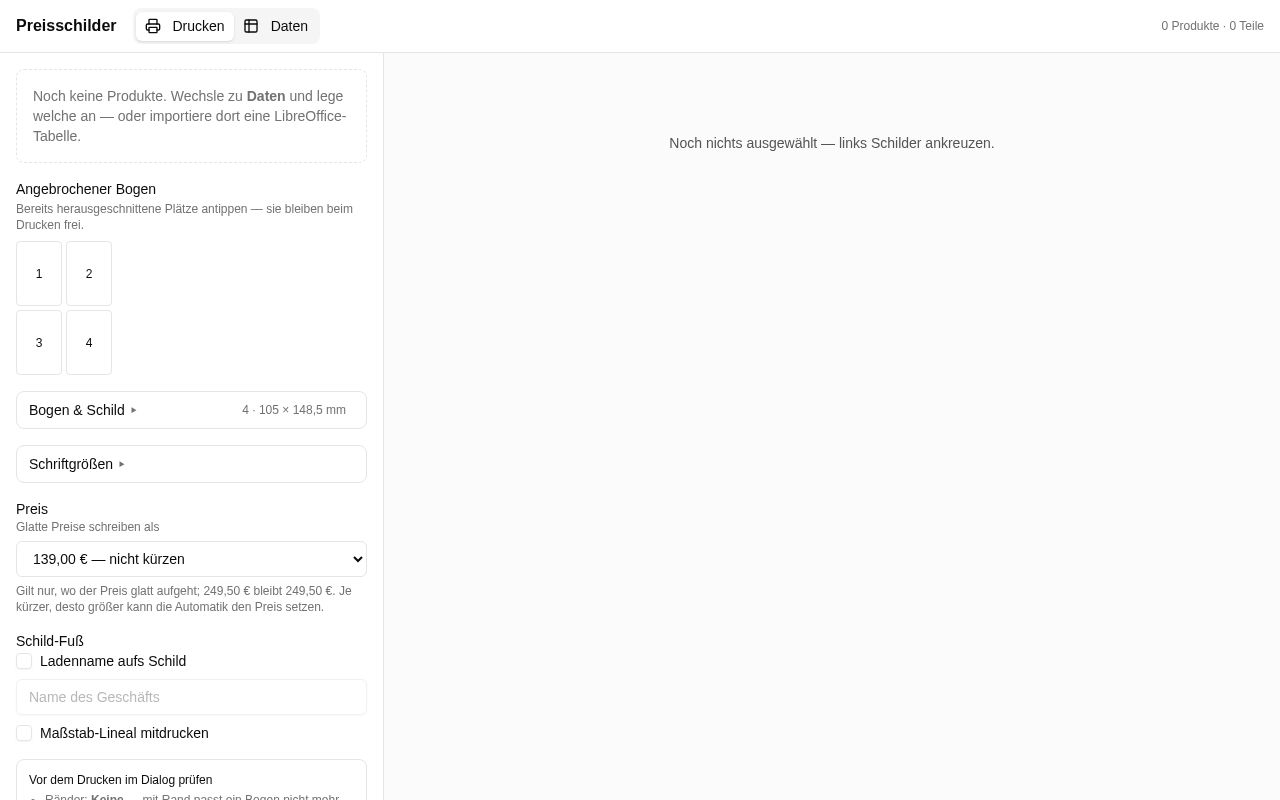The width and height of the screenshot is (1280, 800).
Task: Click the 'Noch keine Produkte' hint box
Action: (191, 116)
